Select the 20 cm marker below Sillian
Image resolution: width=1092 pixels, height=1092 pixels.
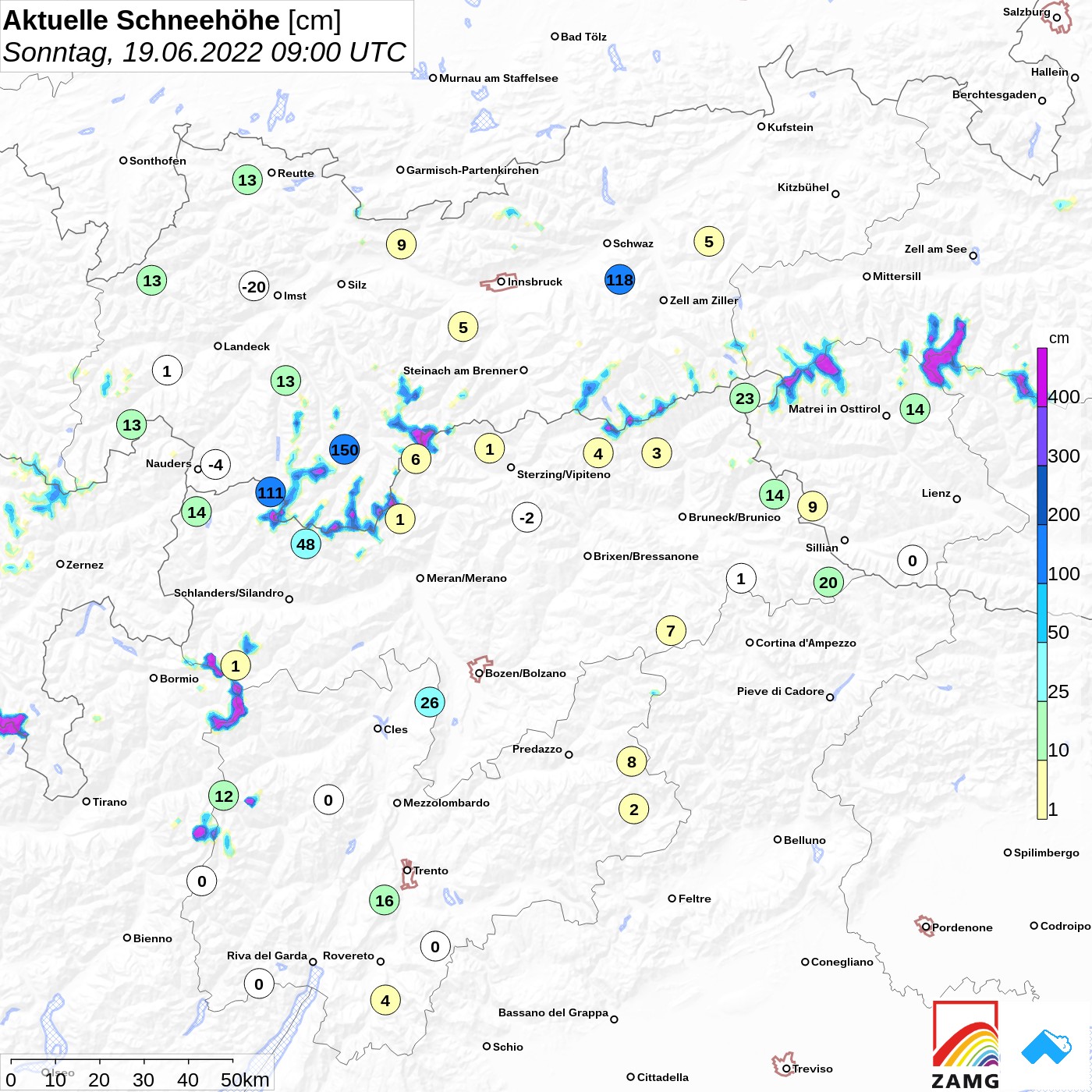pos(828,582)
